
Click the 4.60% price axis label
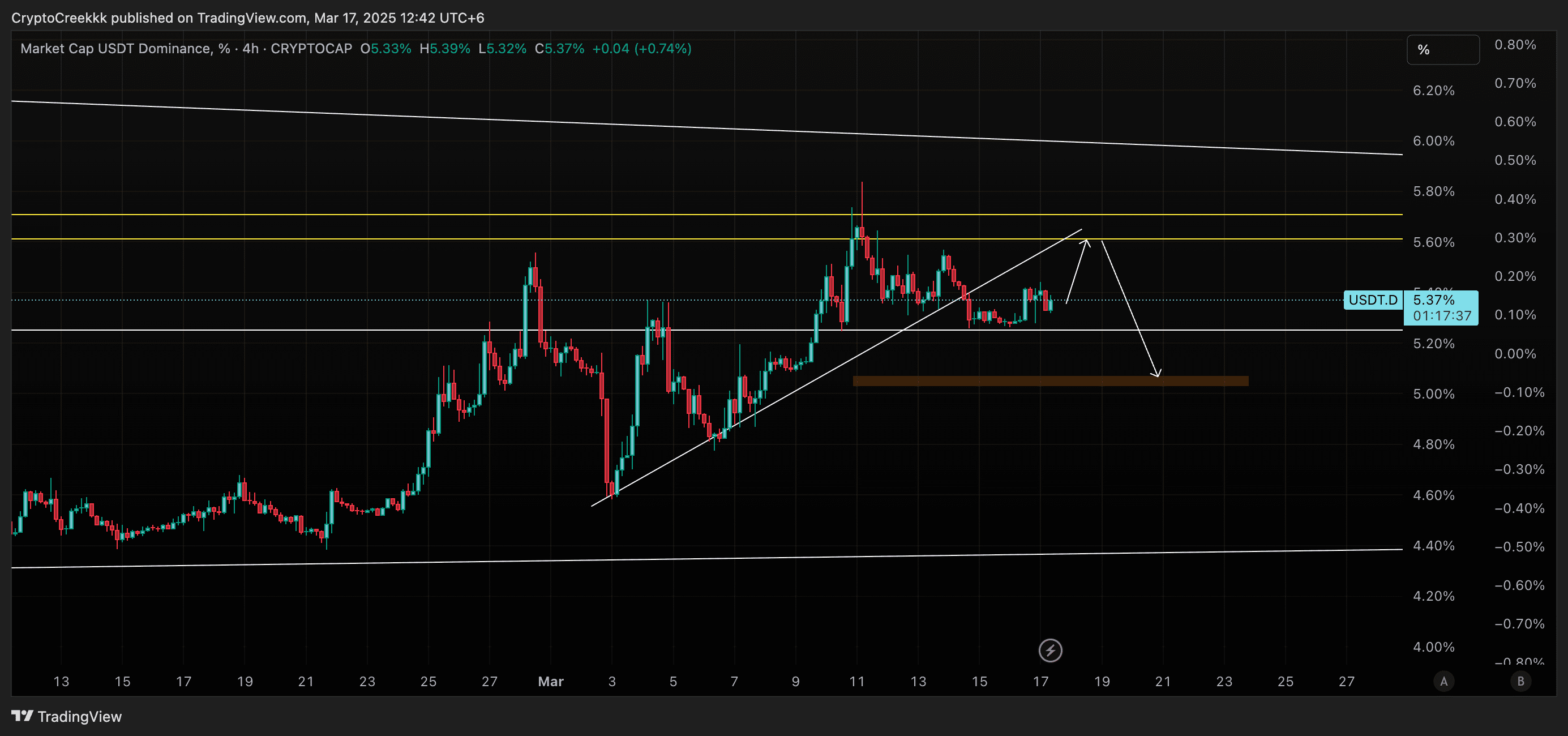[1433, 495]
